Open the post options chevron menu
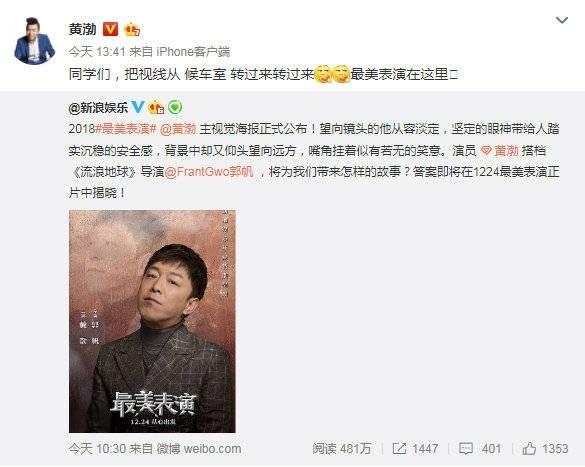The height and width of the screenshot is (467, 585). [561, 20]
